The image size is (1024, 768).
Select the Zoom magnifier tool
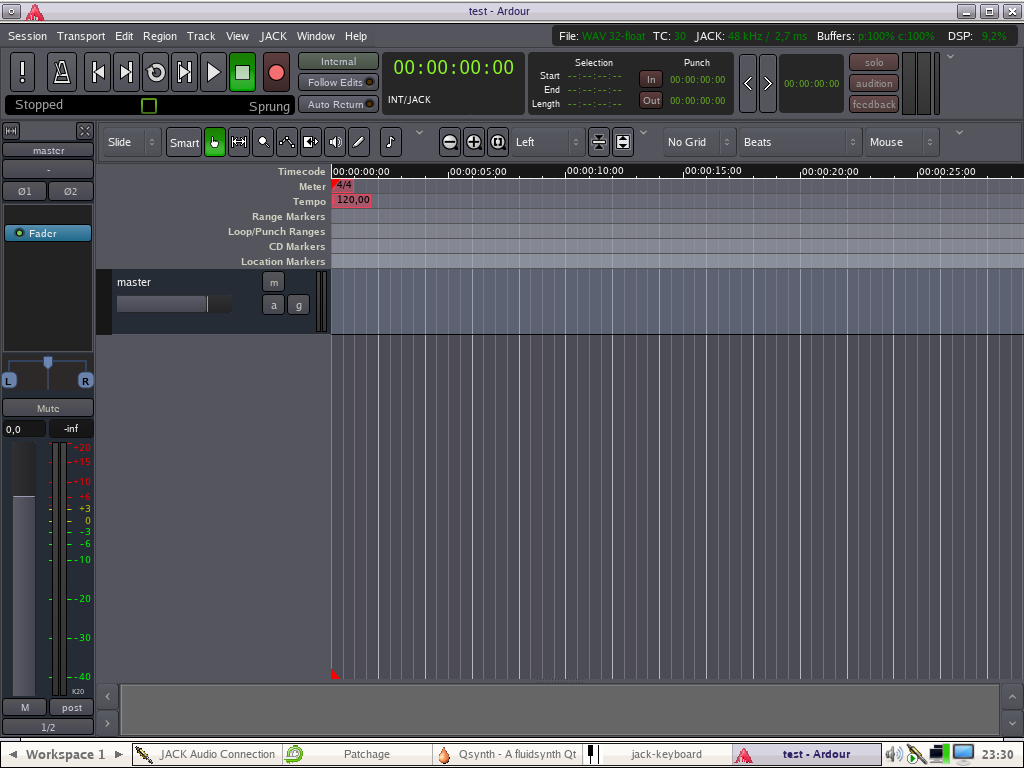click(263, 142)
